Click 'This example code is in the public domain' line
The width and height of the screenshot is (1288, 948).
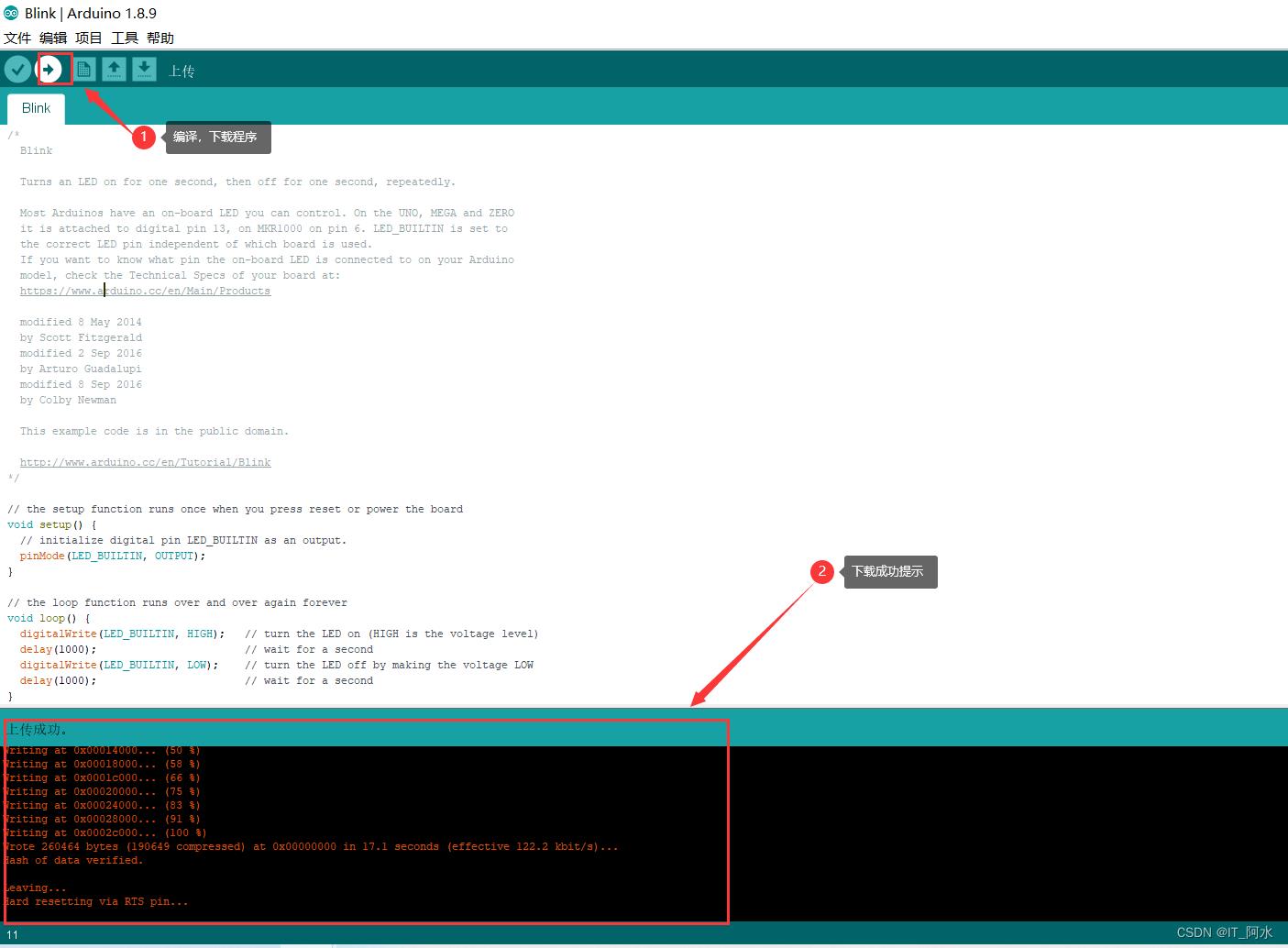click(154, 431)
